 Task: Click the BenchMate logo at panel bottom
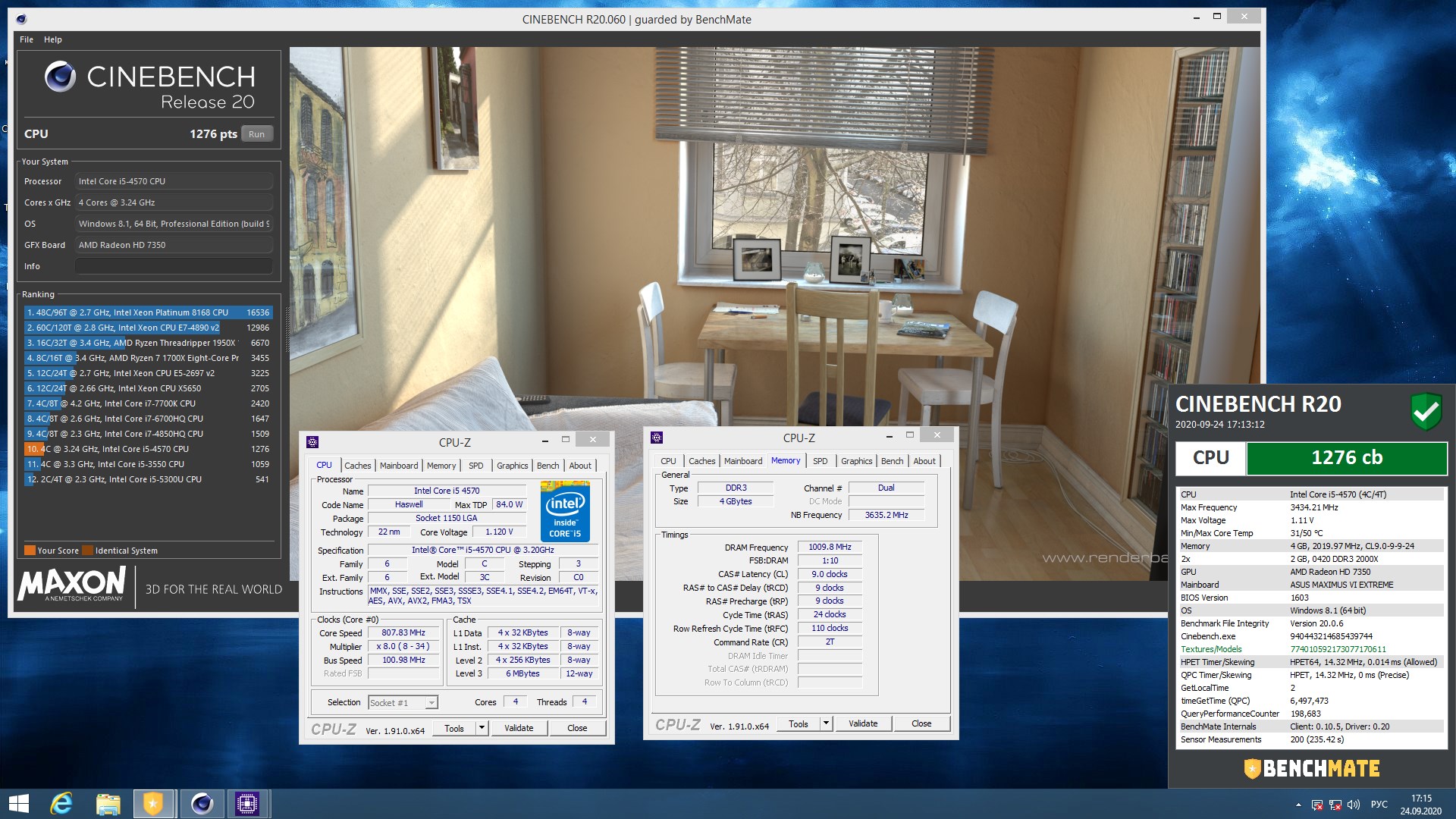(1311, 769)
